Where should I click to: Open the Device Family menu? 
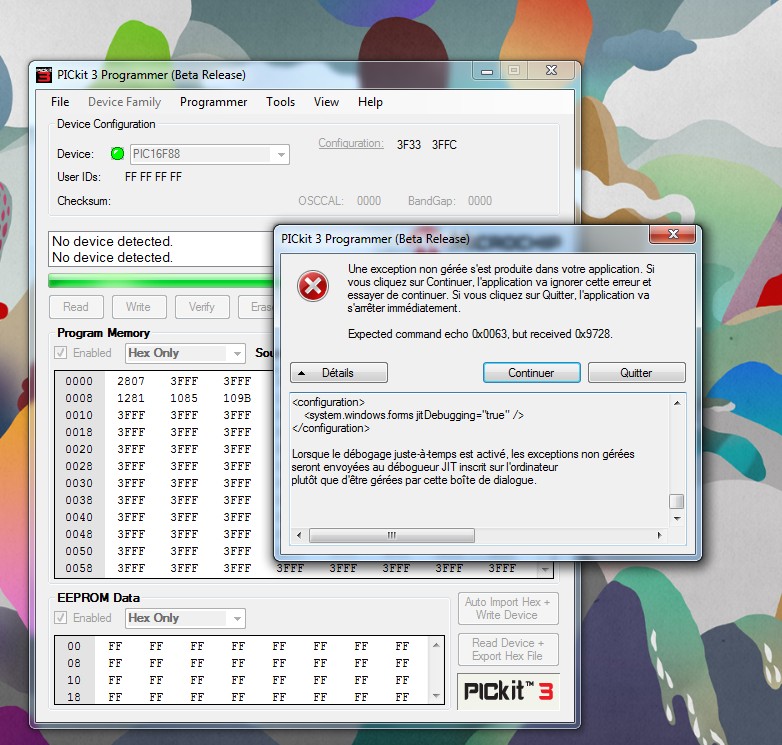pyautogui.click(x=124, y=102)
